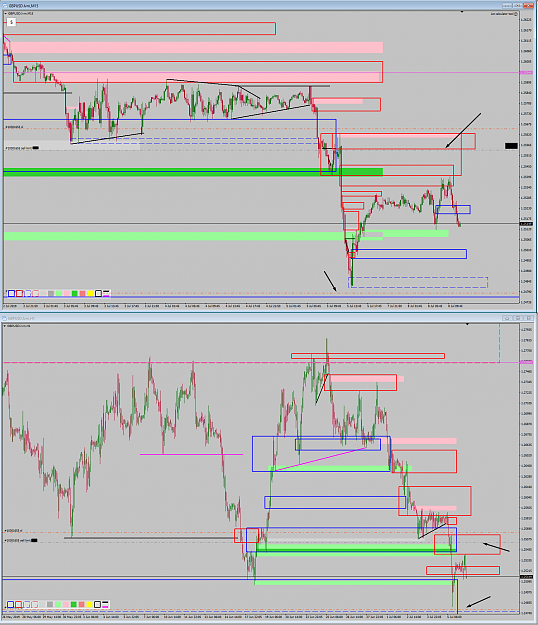Screen dimensions: 538x625
Task: Pick the yellow swatch in upper chart palette
Action: [x=90, y=293]
